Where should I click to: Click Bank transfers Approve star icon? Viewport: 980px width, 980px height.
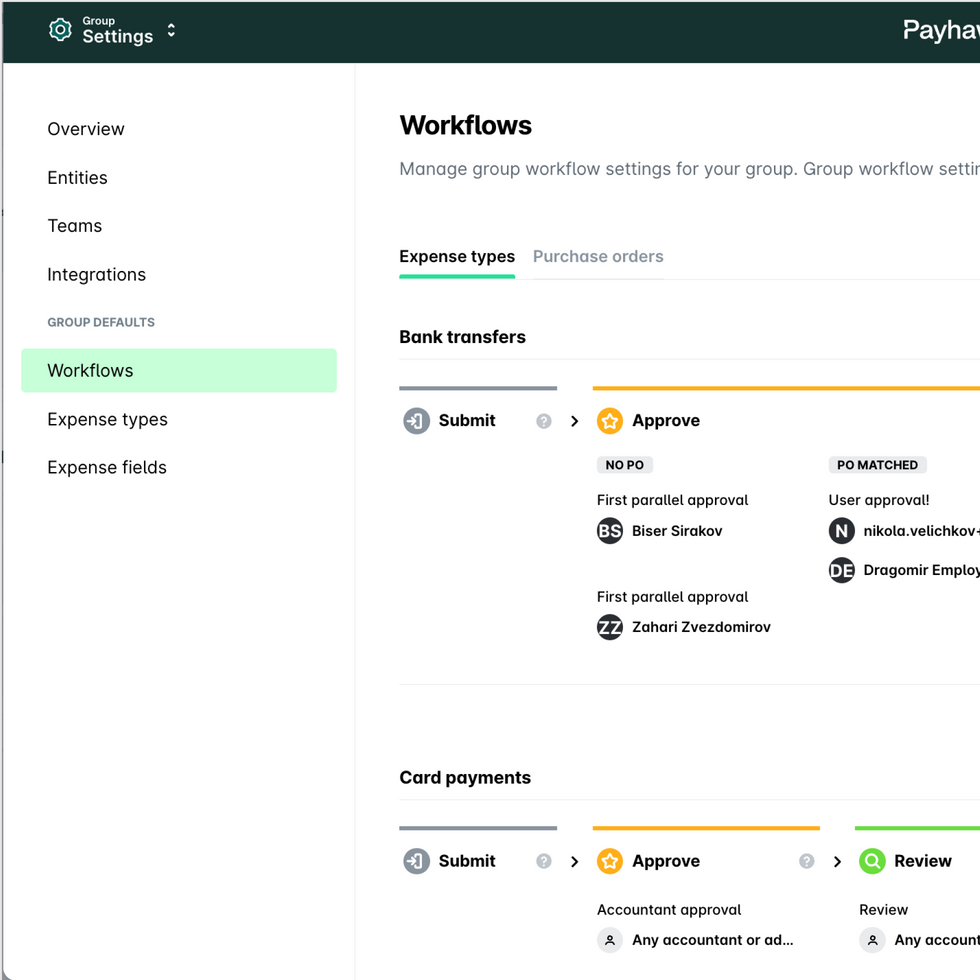[610, 421]
